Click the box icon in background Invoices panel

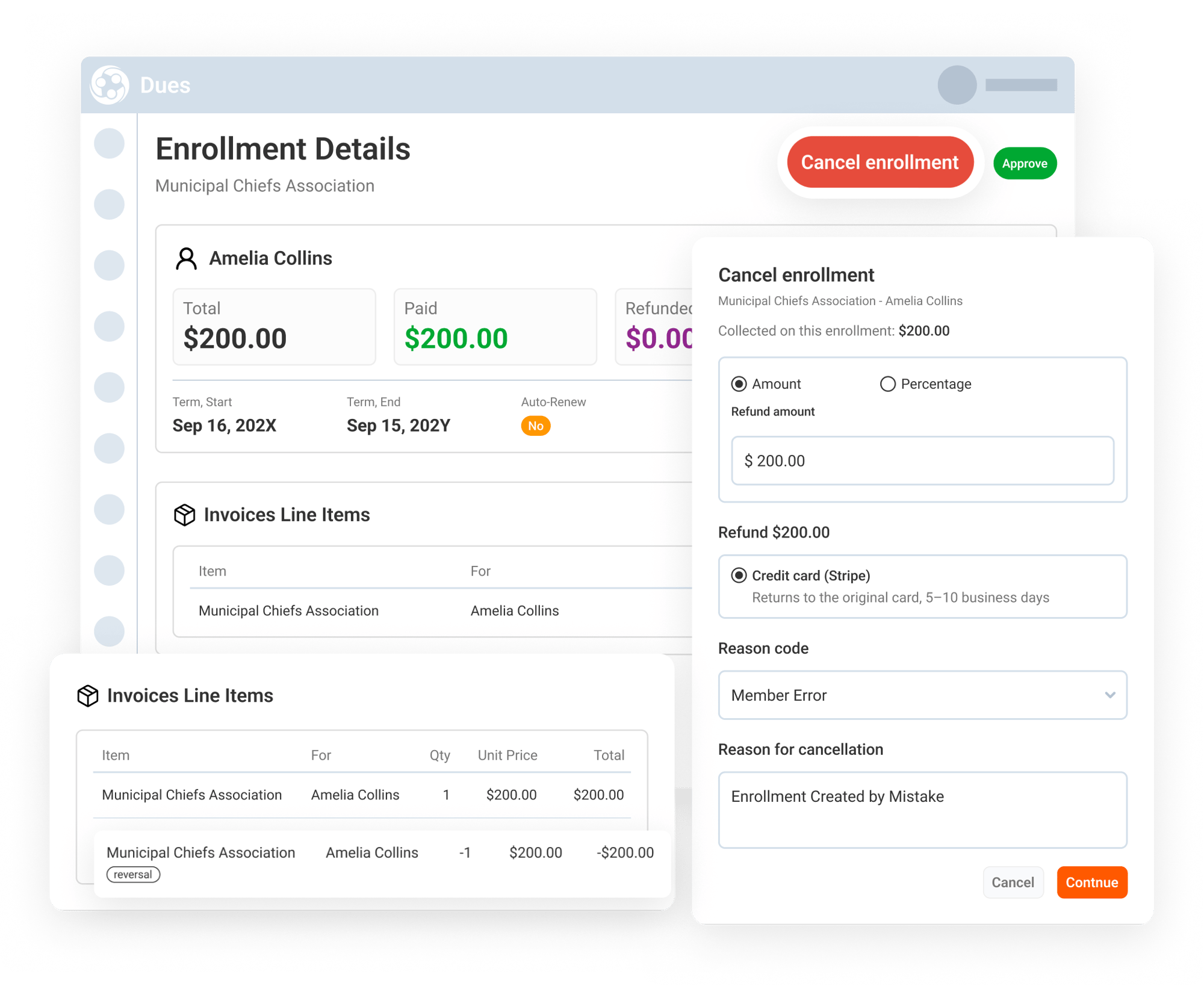[x=184, y=515]
